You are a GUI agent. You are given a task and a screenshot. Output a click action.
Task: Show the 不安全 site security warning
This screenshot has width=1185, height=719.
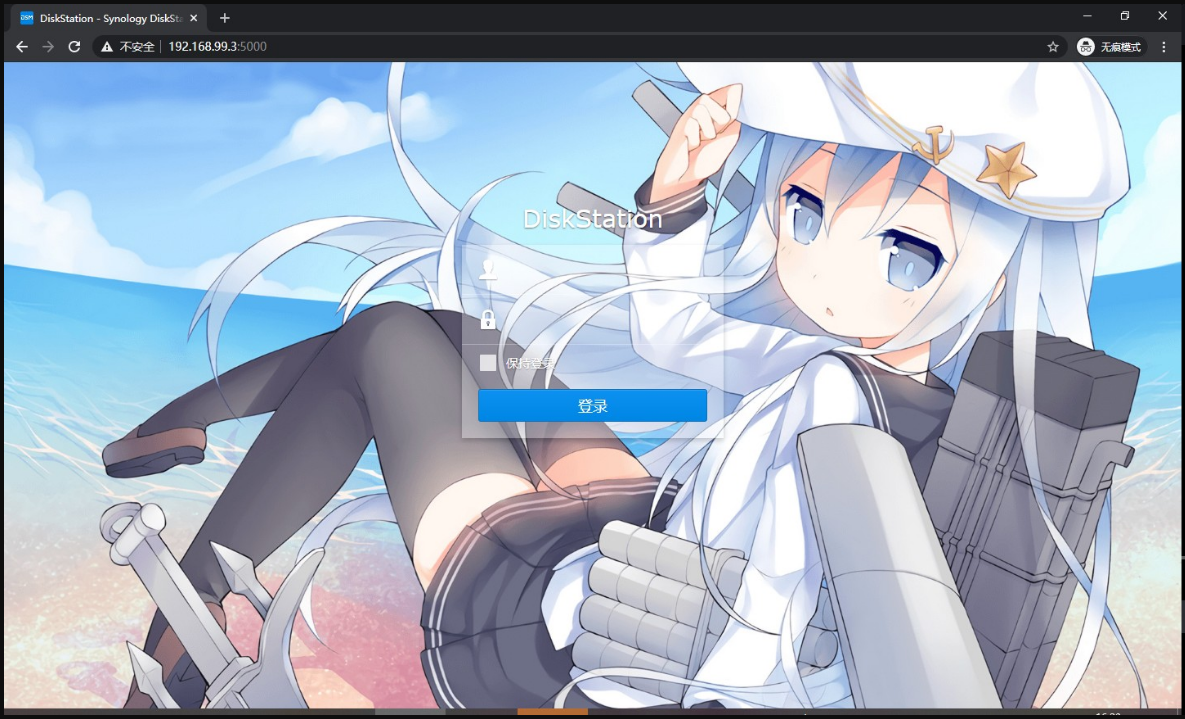pyautogui.click(x=128, y=47)
